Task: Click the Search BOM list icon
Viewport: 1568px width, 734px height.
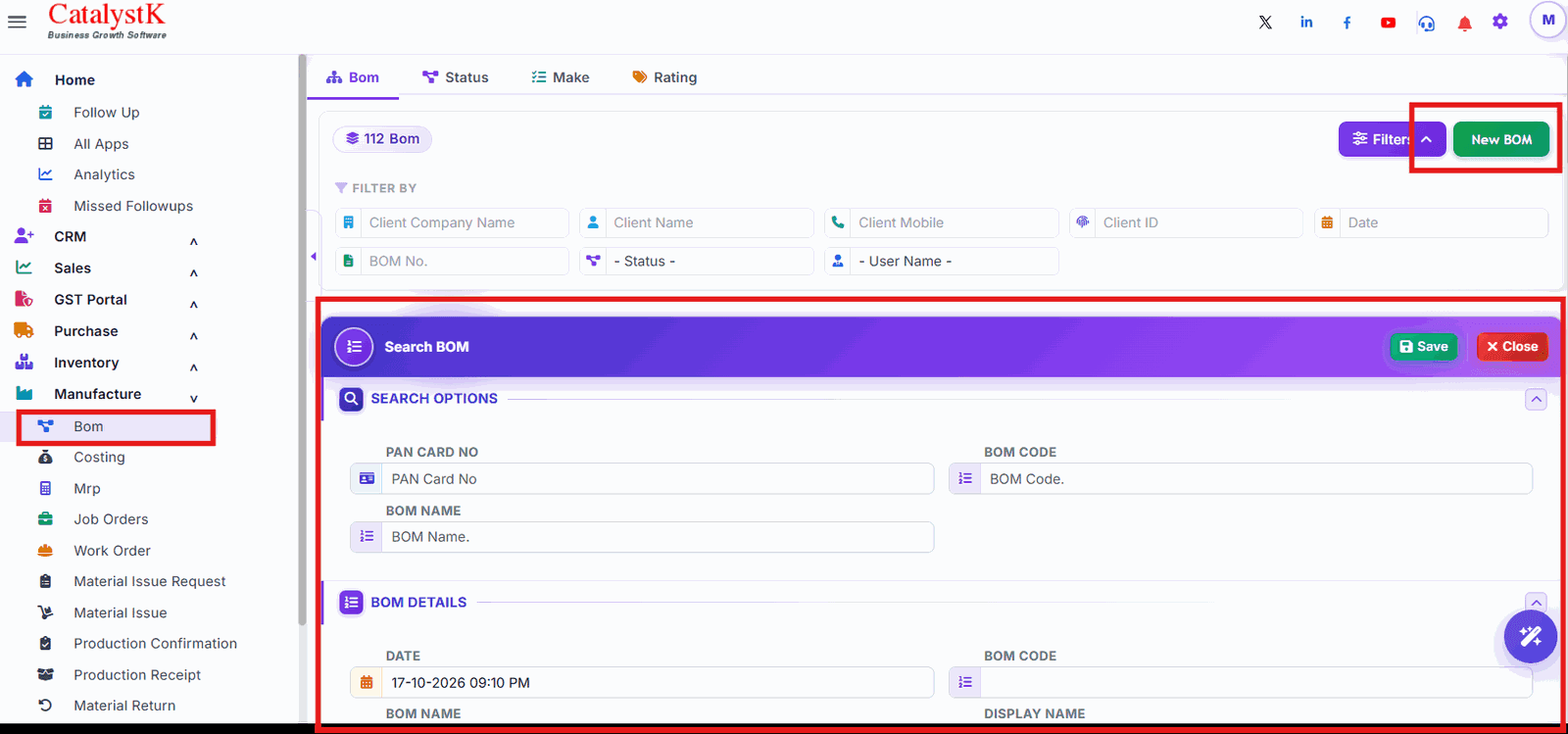Action: coord(354,346)
